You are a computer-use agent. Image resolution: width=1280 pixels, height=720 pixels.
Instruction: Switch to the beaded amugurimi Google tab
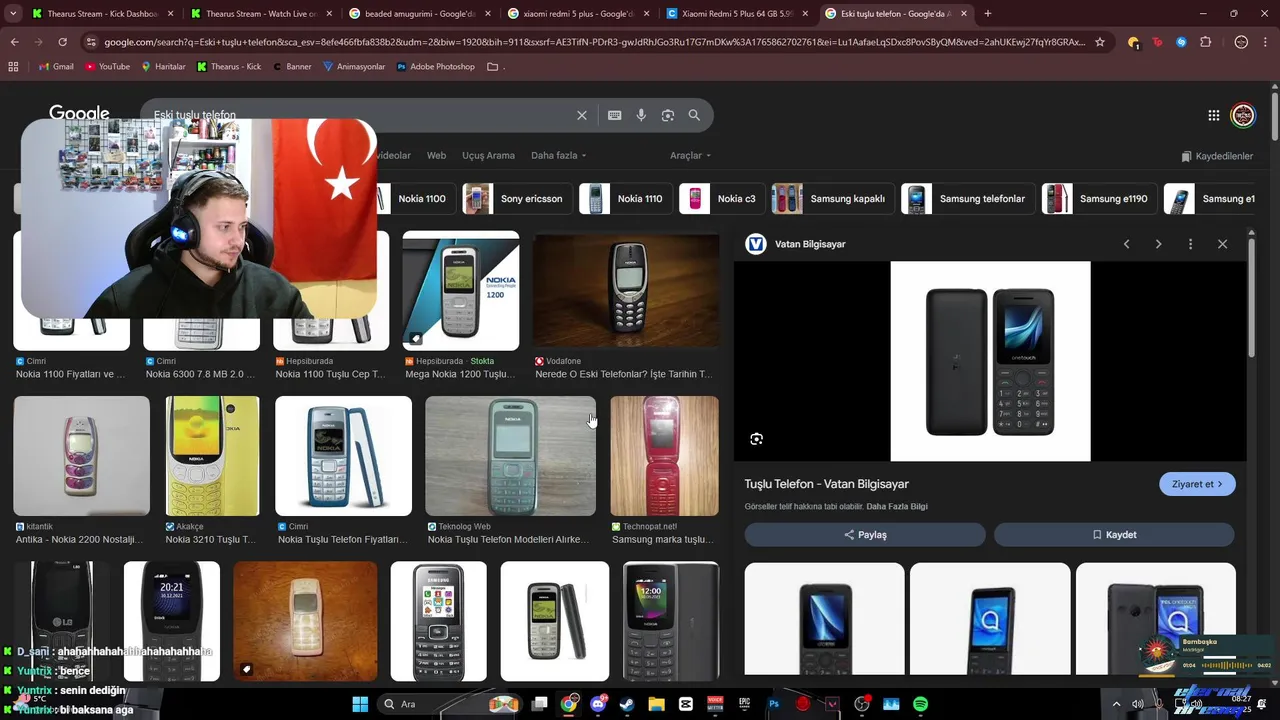click(420, 13)
